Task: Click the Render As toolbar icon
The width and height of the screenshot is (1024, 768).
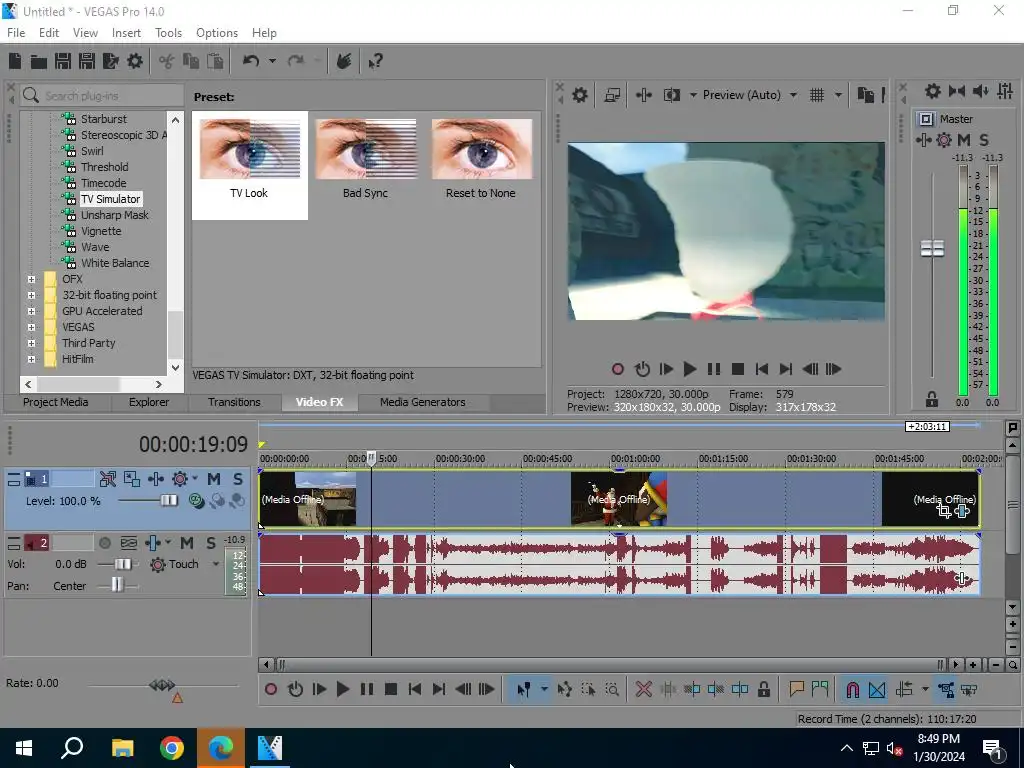Action: 110,61
